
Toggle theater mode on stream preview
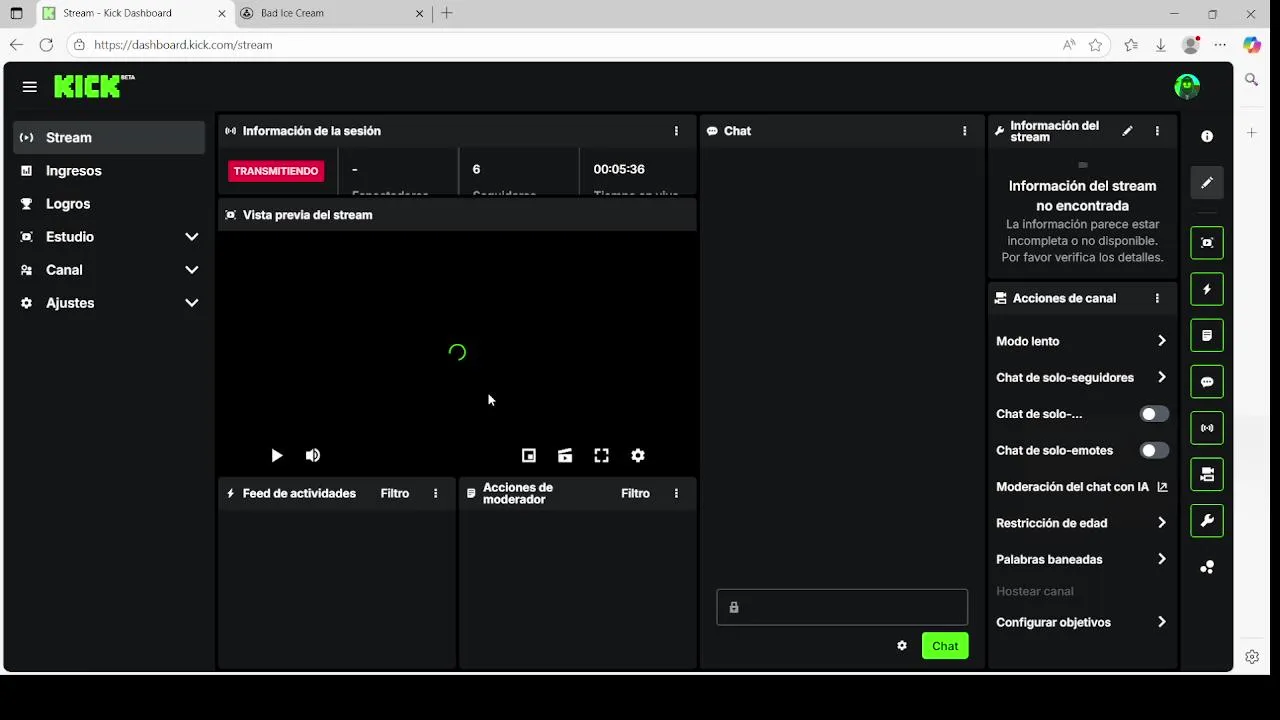pyautogui.click(x=565, y=456)
